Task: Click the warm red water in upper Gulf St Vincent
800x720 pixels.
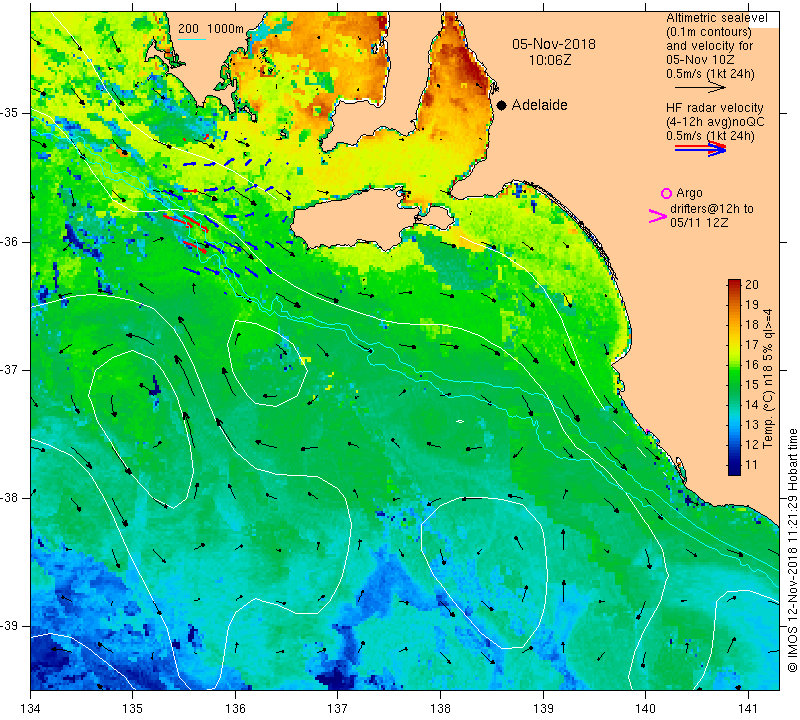Action: pos(462,61)
